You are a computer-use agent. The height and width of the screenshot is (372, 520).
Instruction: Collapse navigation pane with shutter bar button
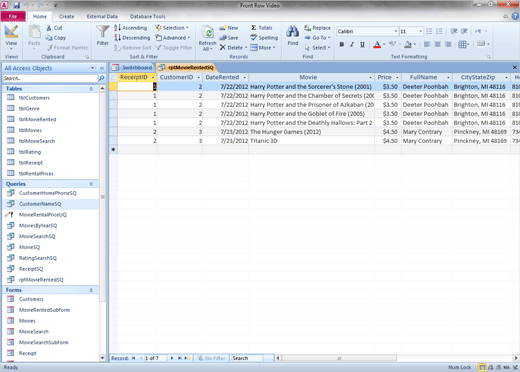[102, 68]
